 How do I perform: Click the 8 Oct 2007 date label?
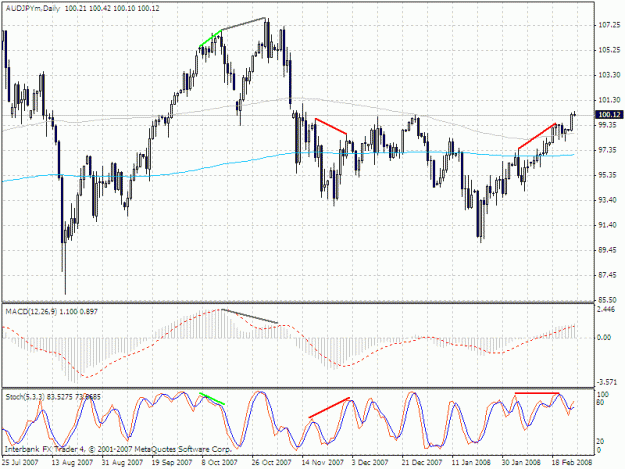[x=220, y=462]
